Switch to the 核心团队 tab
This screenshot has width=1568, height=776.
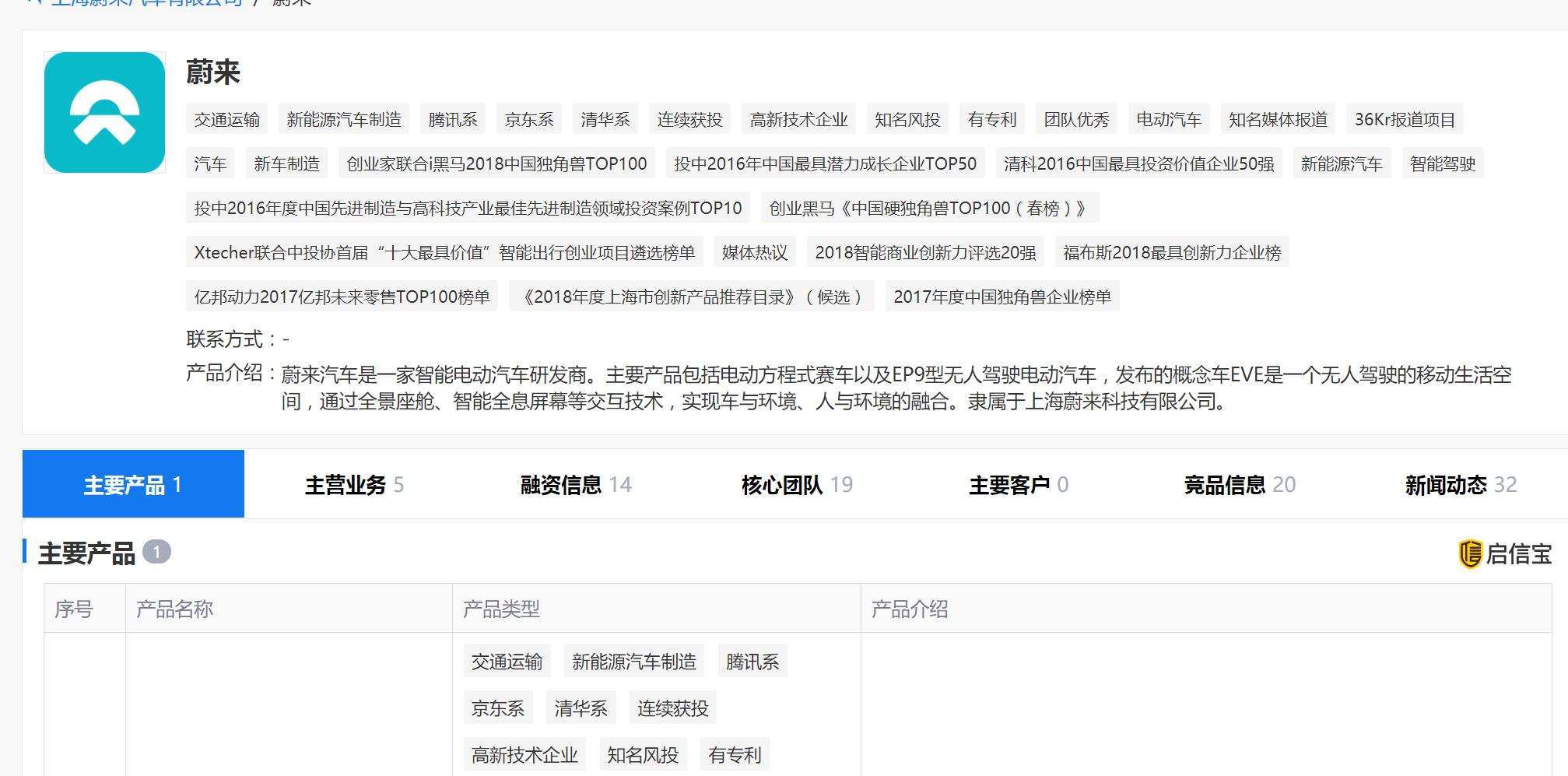click(x=798, y=484)
